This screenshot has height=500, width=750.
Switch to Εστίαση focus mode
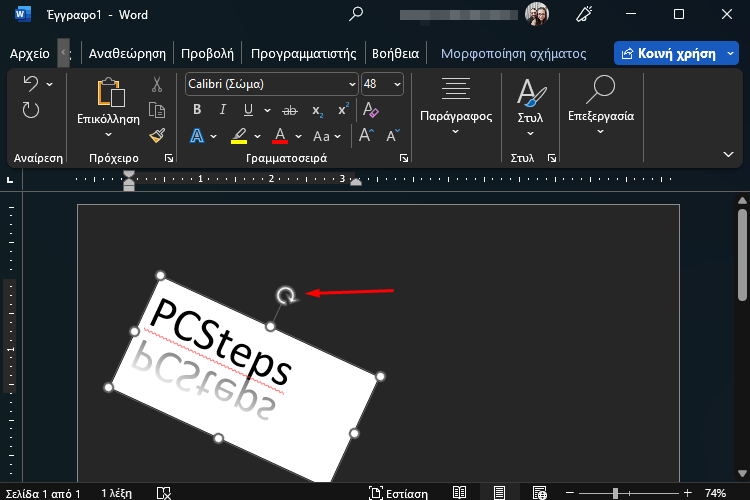(x=398, y=493)
